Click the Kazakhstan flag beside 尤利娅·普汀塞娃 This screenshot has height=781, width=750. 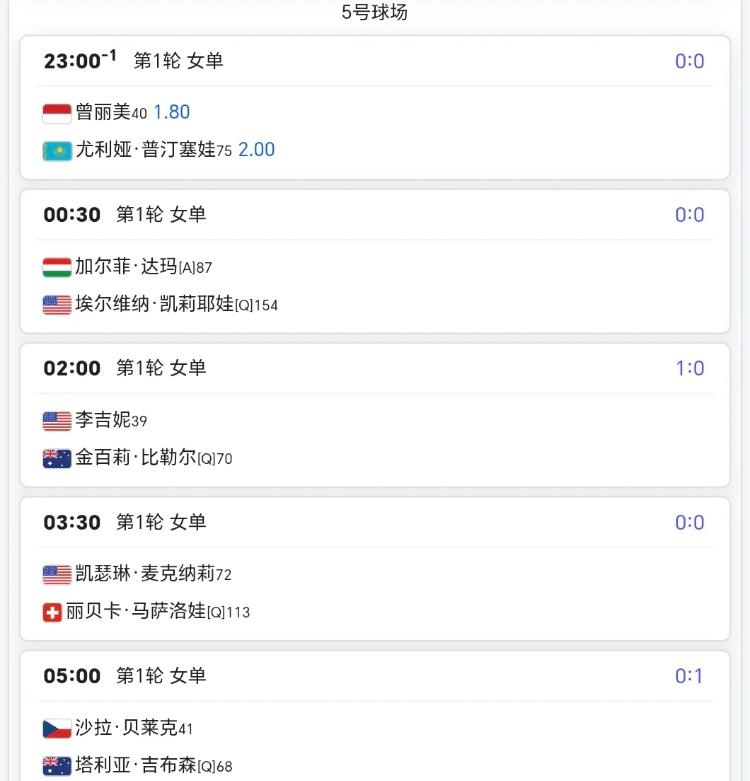pos(57,151)
